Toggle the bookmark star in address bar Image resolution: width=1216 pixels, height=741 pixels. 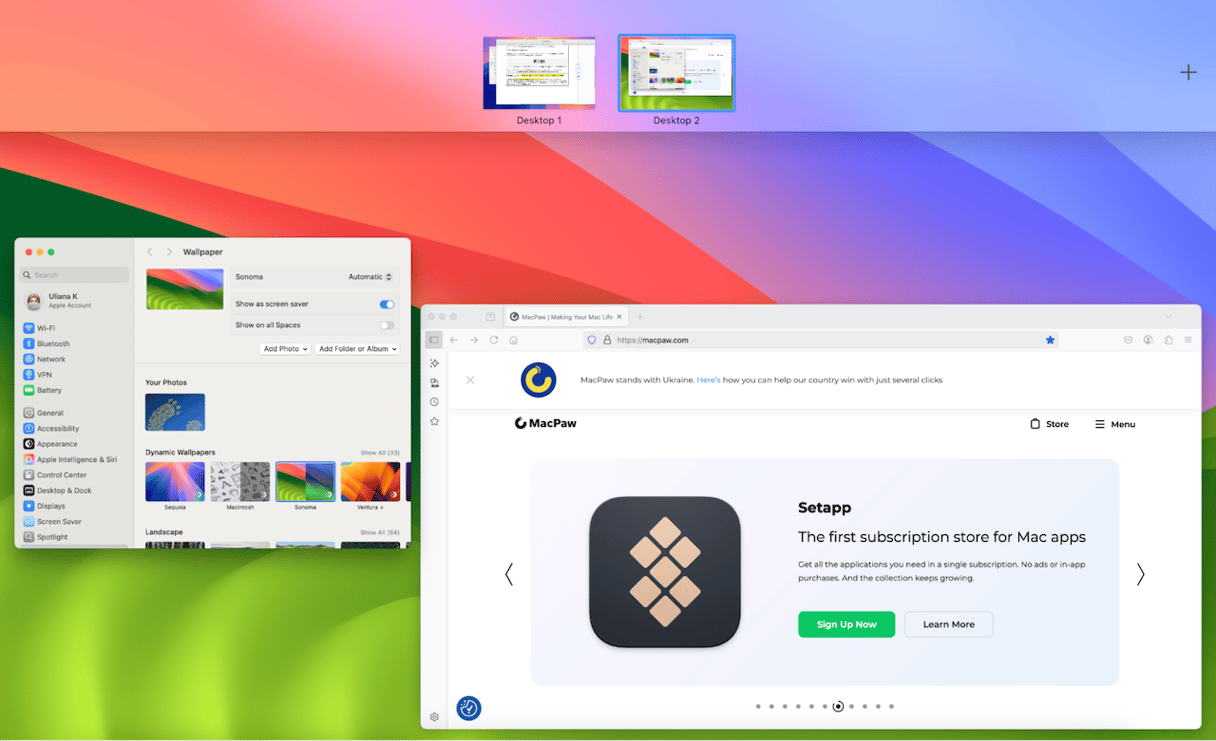tap(1050, 340)
